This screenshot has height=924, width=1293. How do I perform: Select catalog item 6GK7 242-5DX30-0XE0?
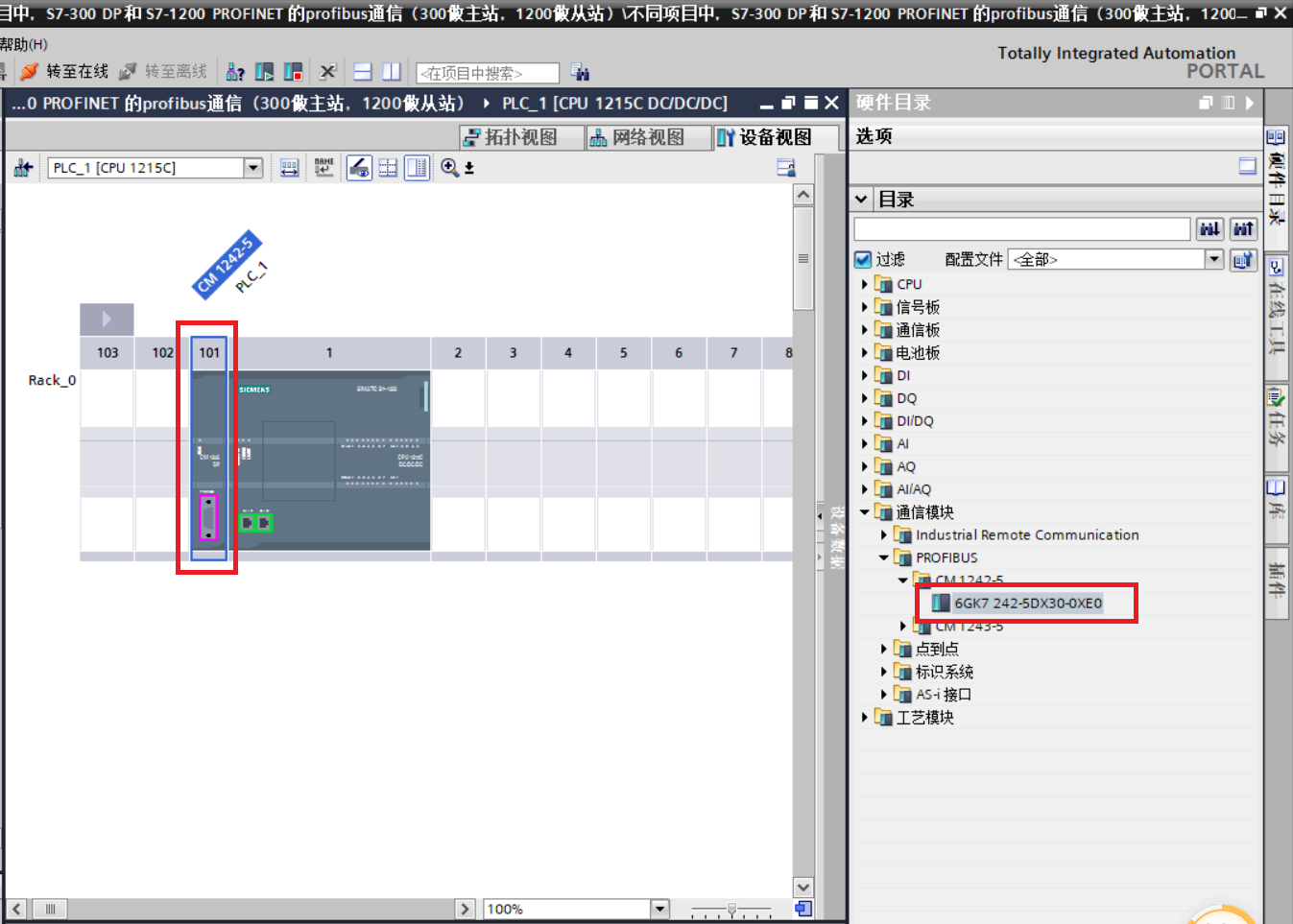point(1027,604)
